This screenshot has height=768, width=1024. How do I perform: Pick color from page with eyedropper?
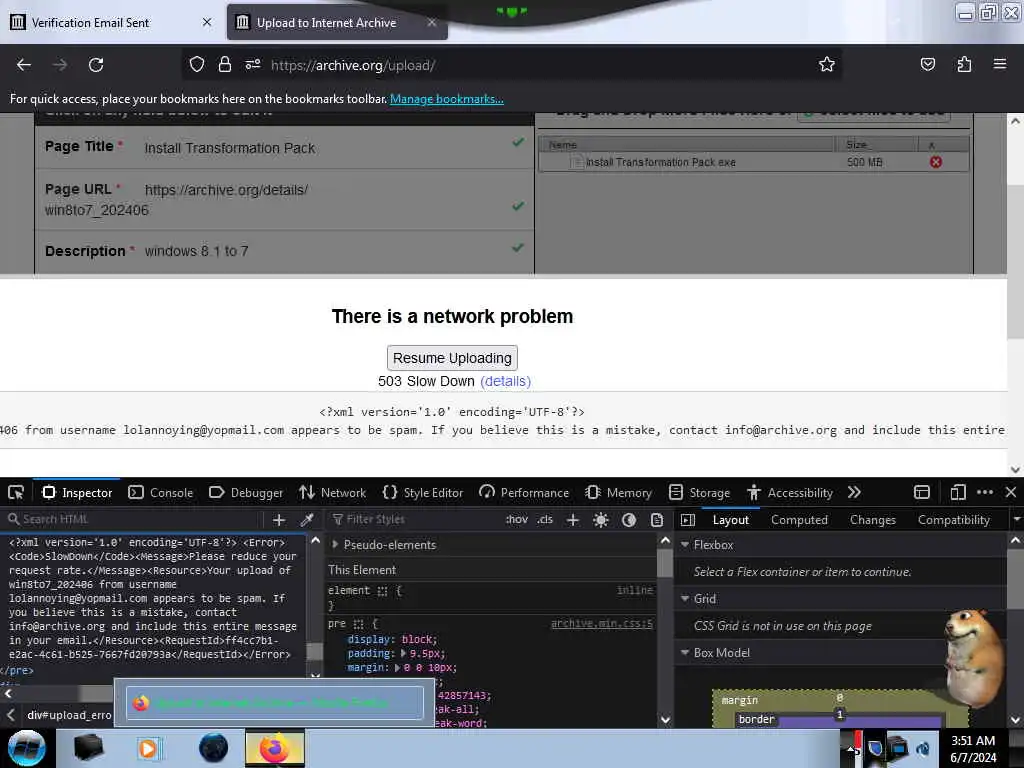(306, 520)
